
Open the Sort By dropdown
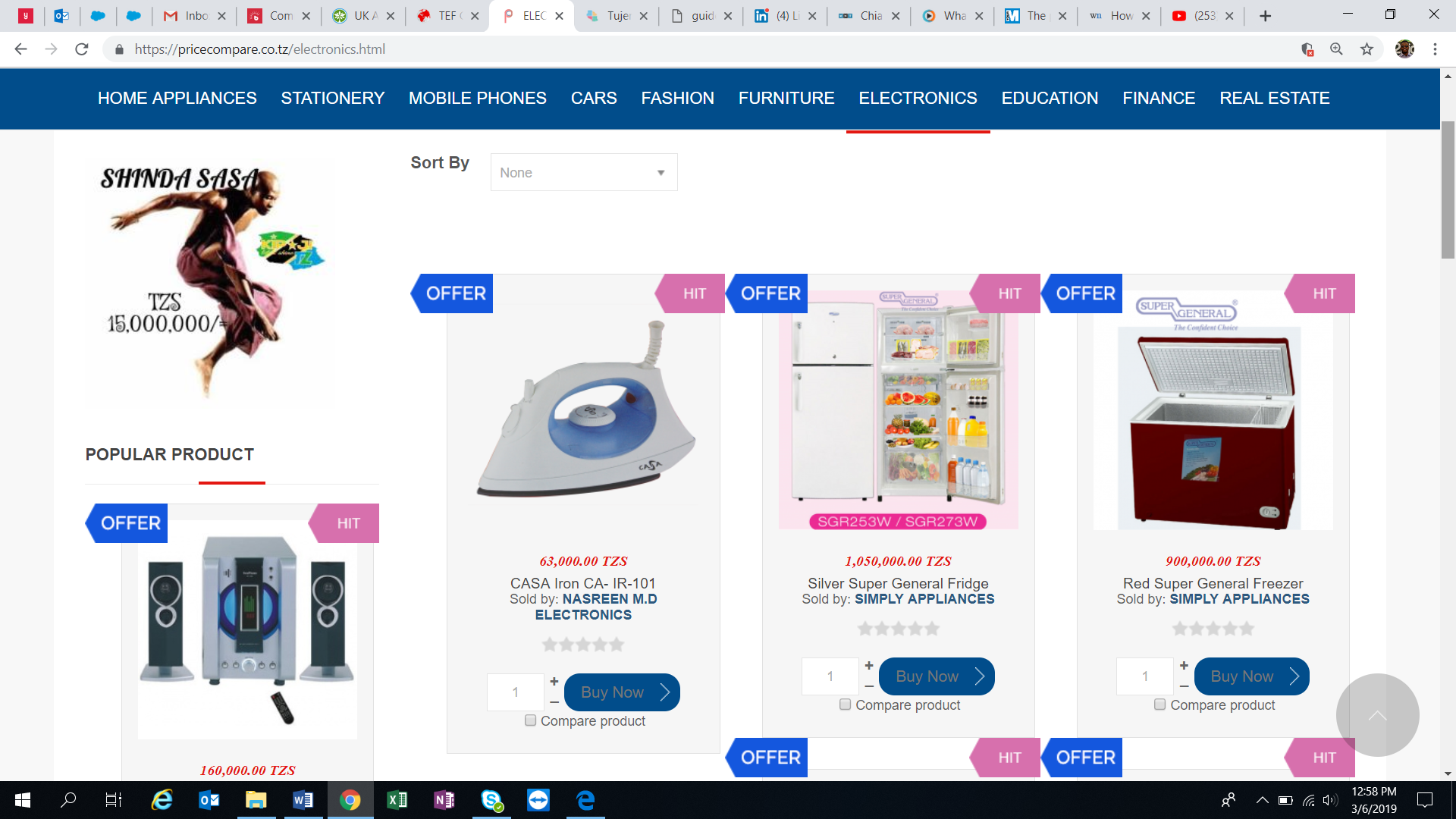pos(583,173)
